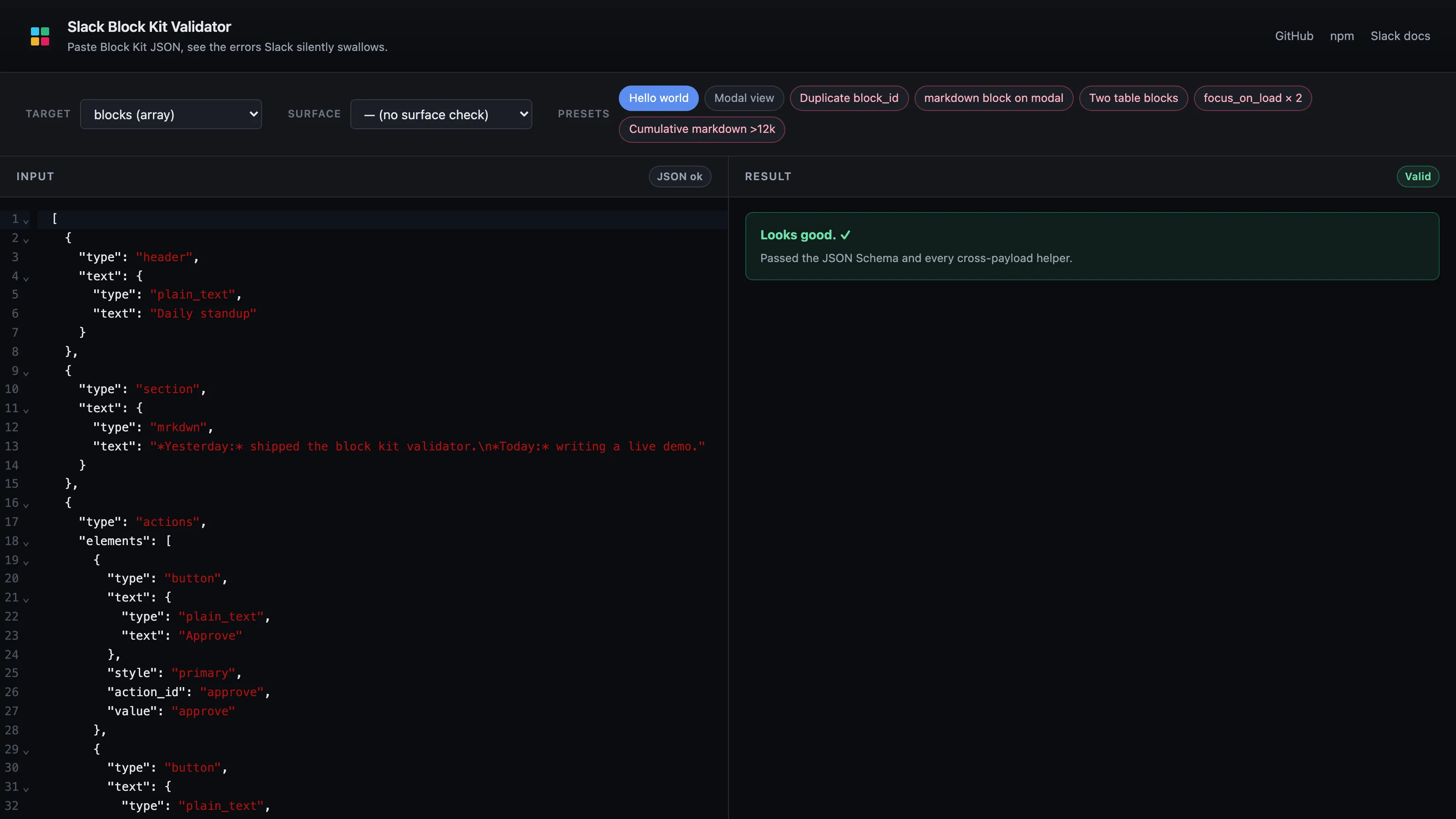Click the Looks good result message
Screen dimensions: 1456x819
(805, 235)
